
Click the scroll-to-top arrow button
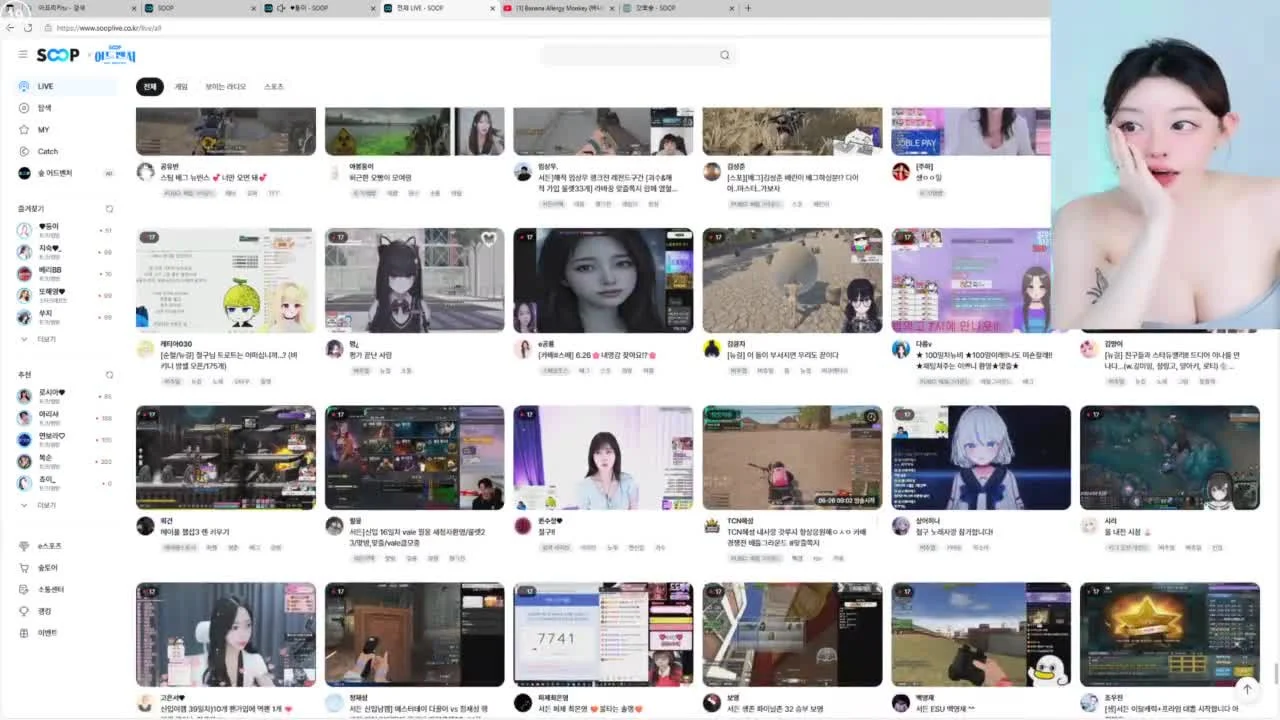tap(1247, 689)
